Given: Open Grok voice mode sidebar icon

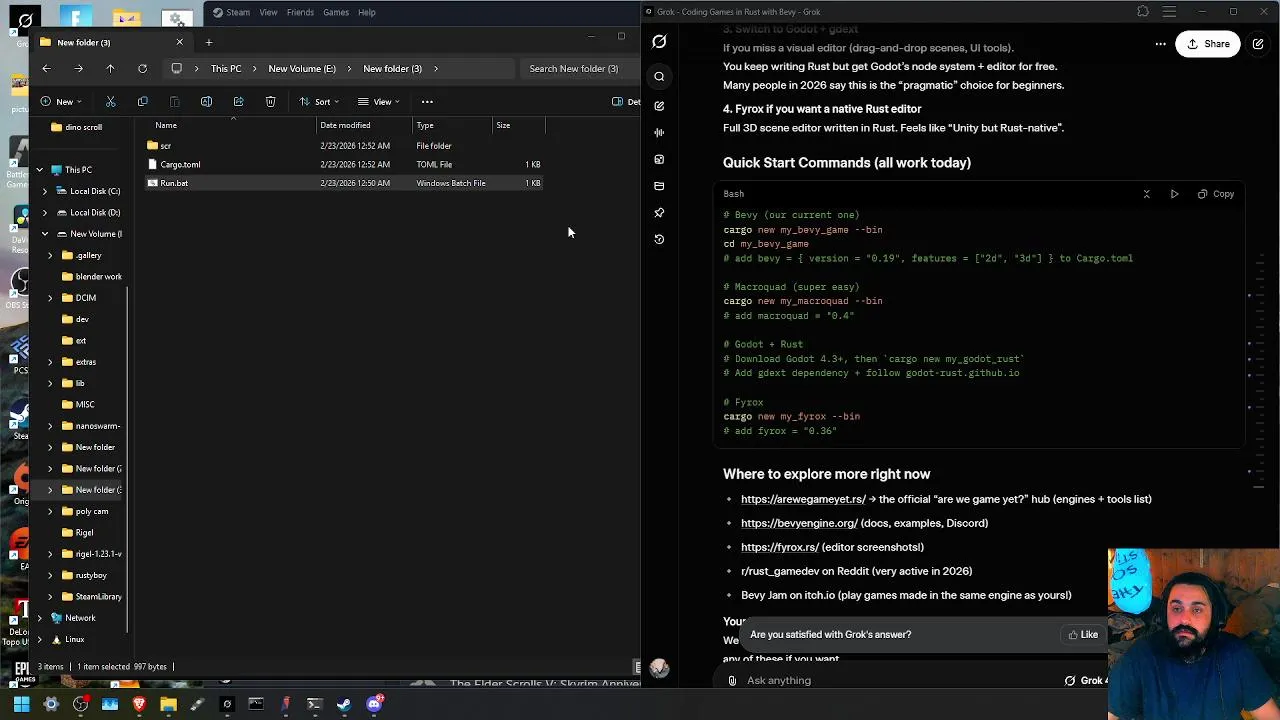Looking at the screenshot, I should [x=659, y=132].
